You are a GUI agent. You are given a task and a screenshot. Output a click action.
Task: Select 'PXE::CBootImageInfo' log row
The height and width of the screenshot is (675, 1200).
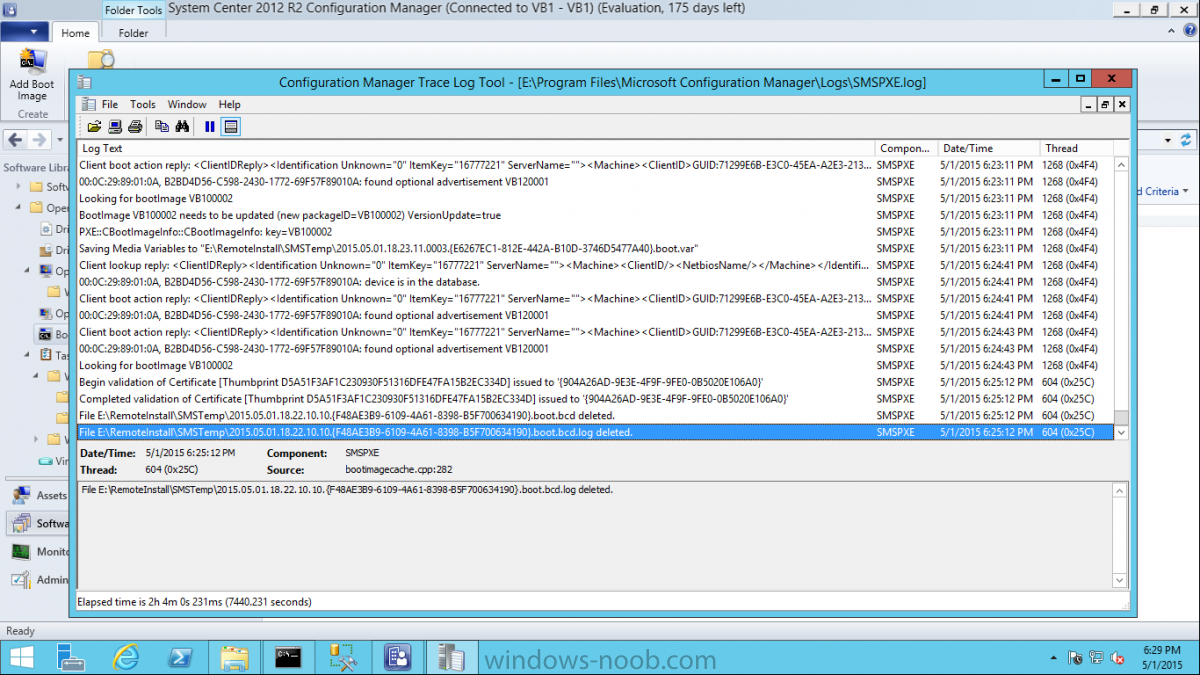click(x=595, y=232)
